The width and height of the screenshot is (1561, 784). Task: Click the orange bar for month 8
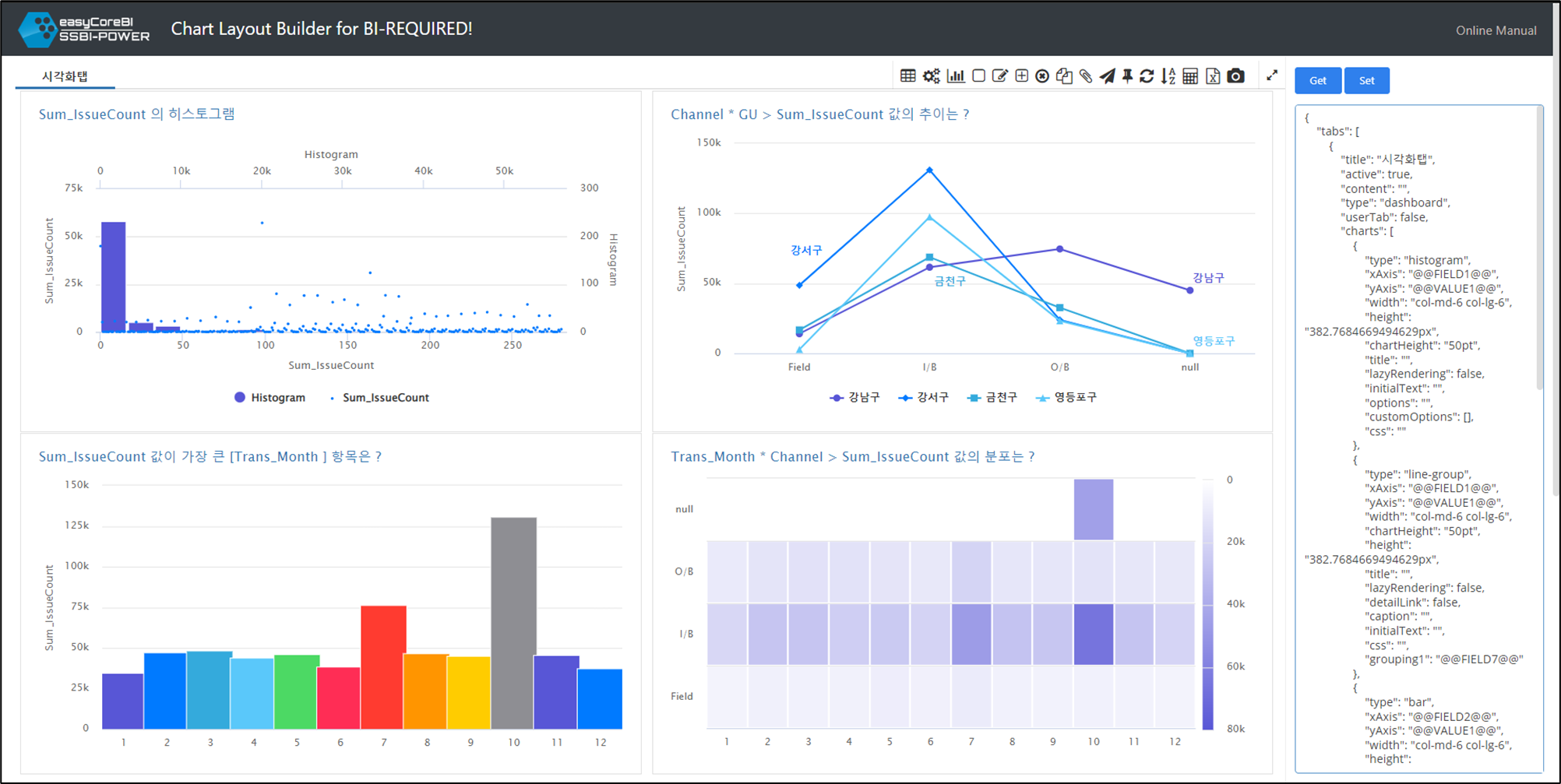point(426,691)
